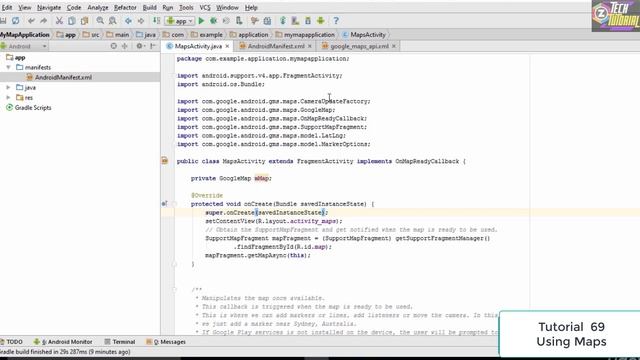The height and width of the screenshot is (360, 640).
Task: Click the Redo arrow icon
Action: pyautogui.click(x=43, y=21)
